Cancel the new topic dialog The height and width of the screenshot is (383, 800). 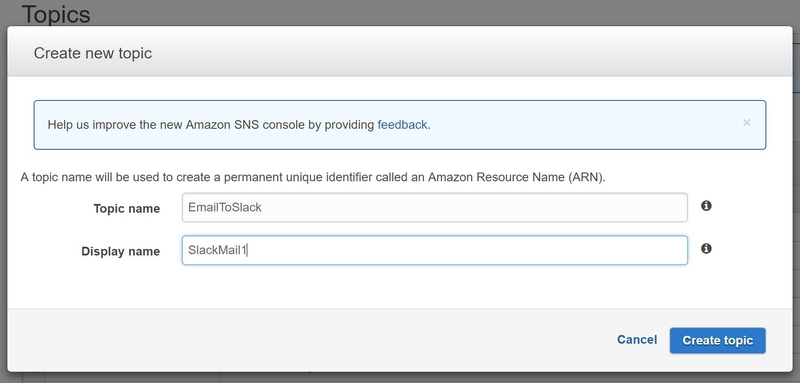coord(637,340)
